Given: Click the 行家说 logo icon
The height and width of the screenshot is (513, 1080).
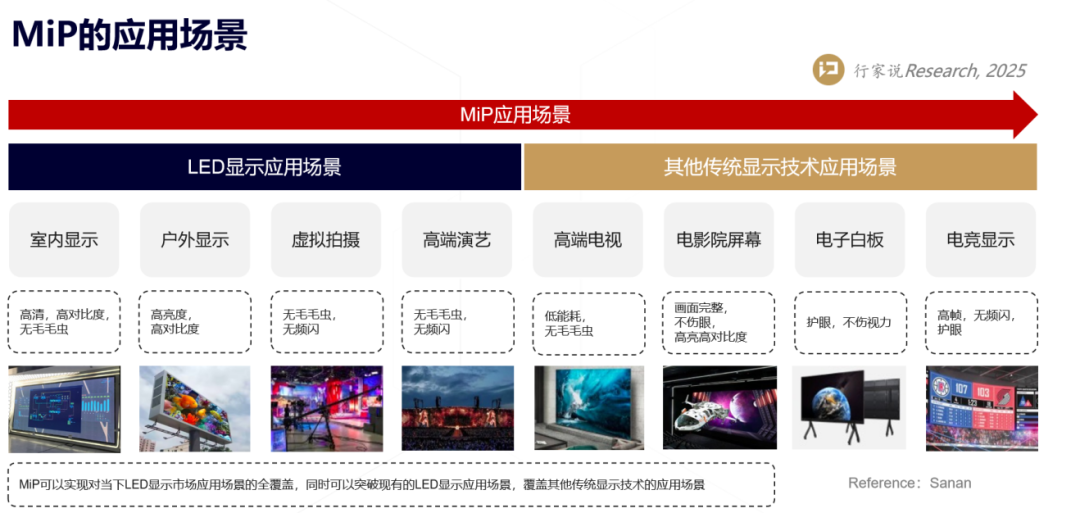Looking at the screenshot, I should coord(829,69).
